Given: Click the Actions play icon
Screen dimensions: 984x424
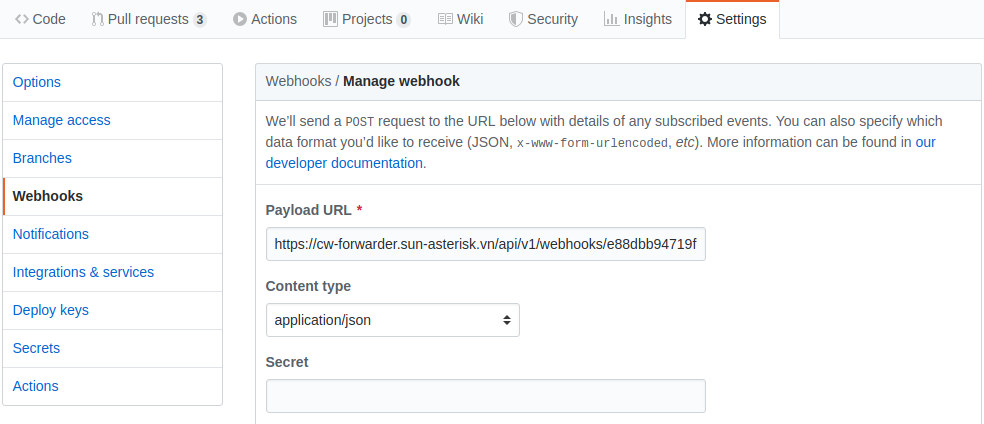Looking at the screenshot, I should [x=240, y=19].
